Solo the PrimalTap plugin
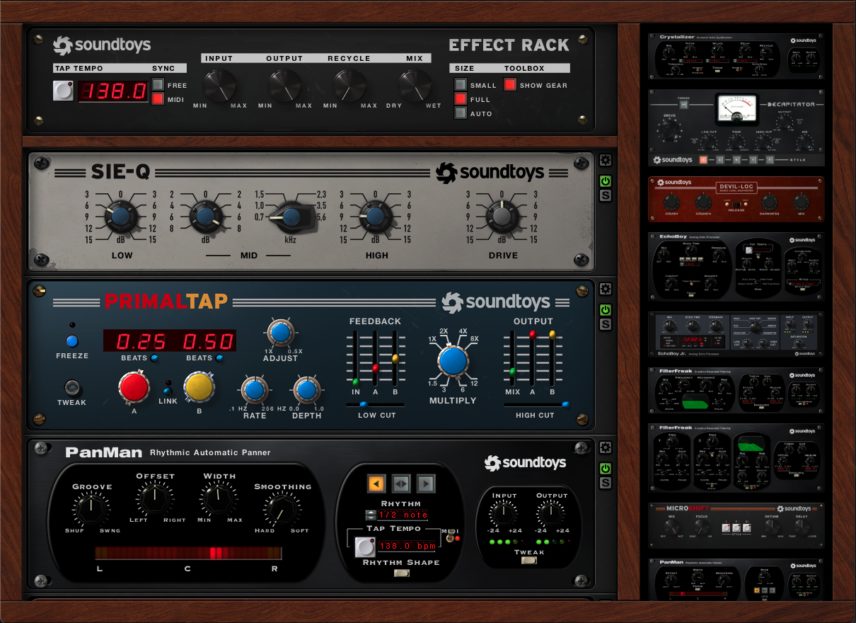This screenshot has width=856, height=623. pos(605,324)
